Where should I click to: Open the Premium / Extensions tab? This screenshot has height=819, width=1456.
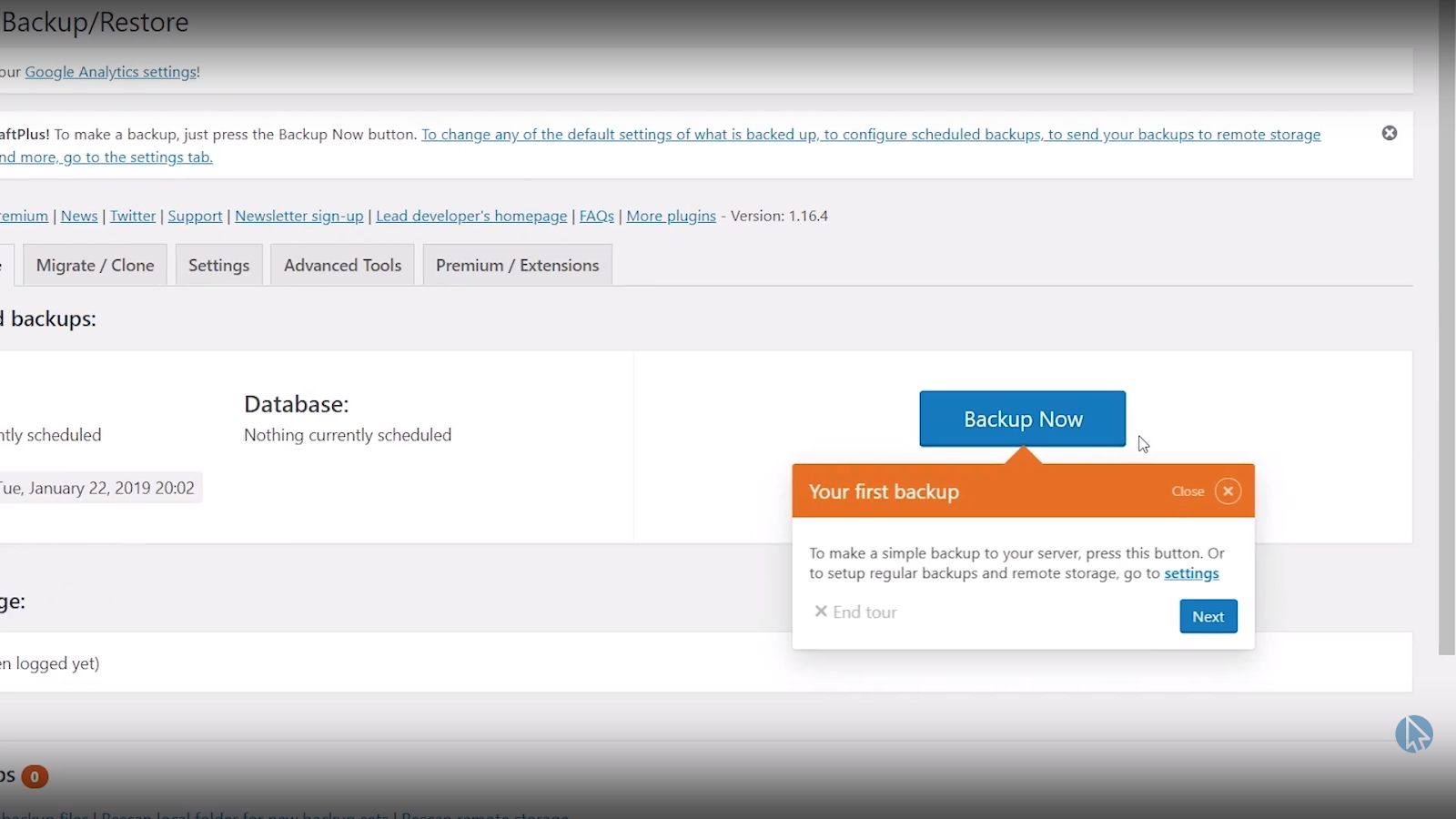point(517,265)
